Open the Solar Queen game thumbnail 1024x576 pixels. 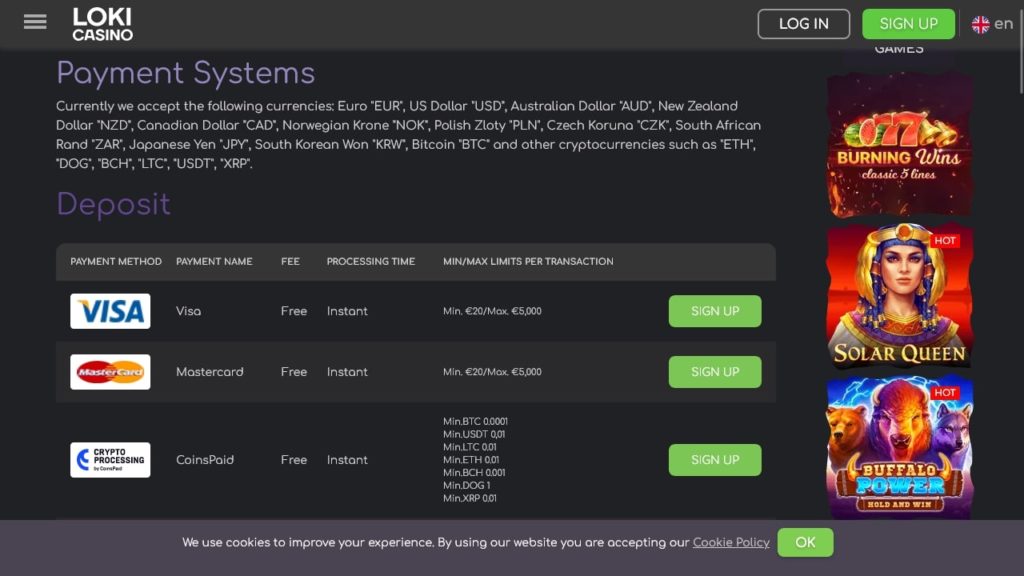click(x=900, y=296)
